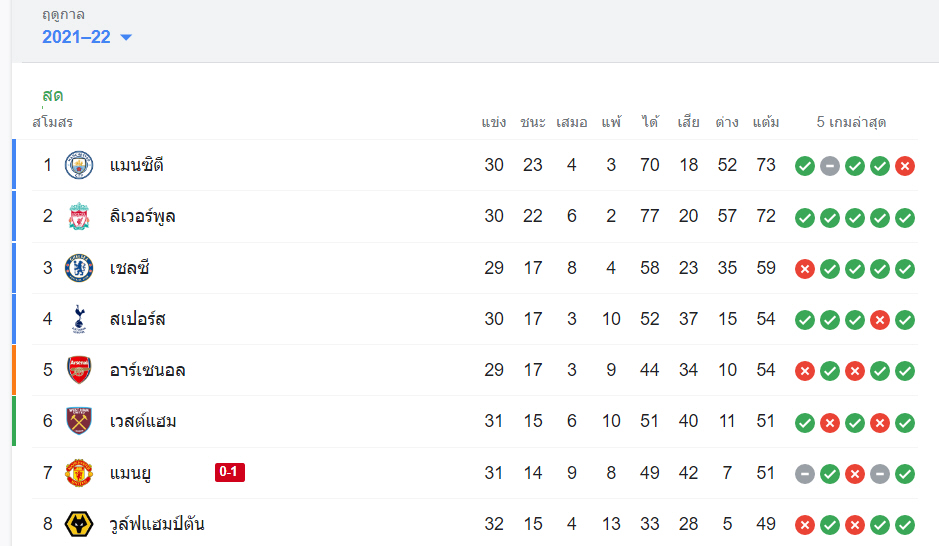This screenshot has width=939, height=546.
Task: Click the แต้ม points column header
Action: (766, 122)
